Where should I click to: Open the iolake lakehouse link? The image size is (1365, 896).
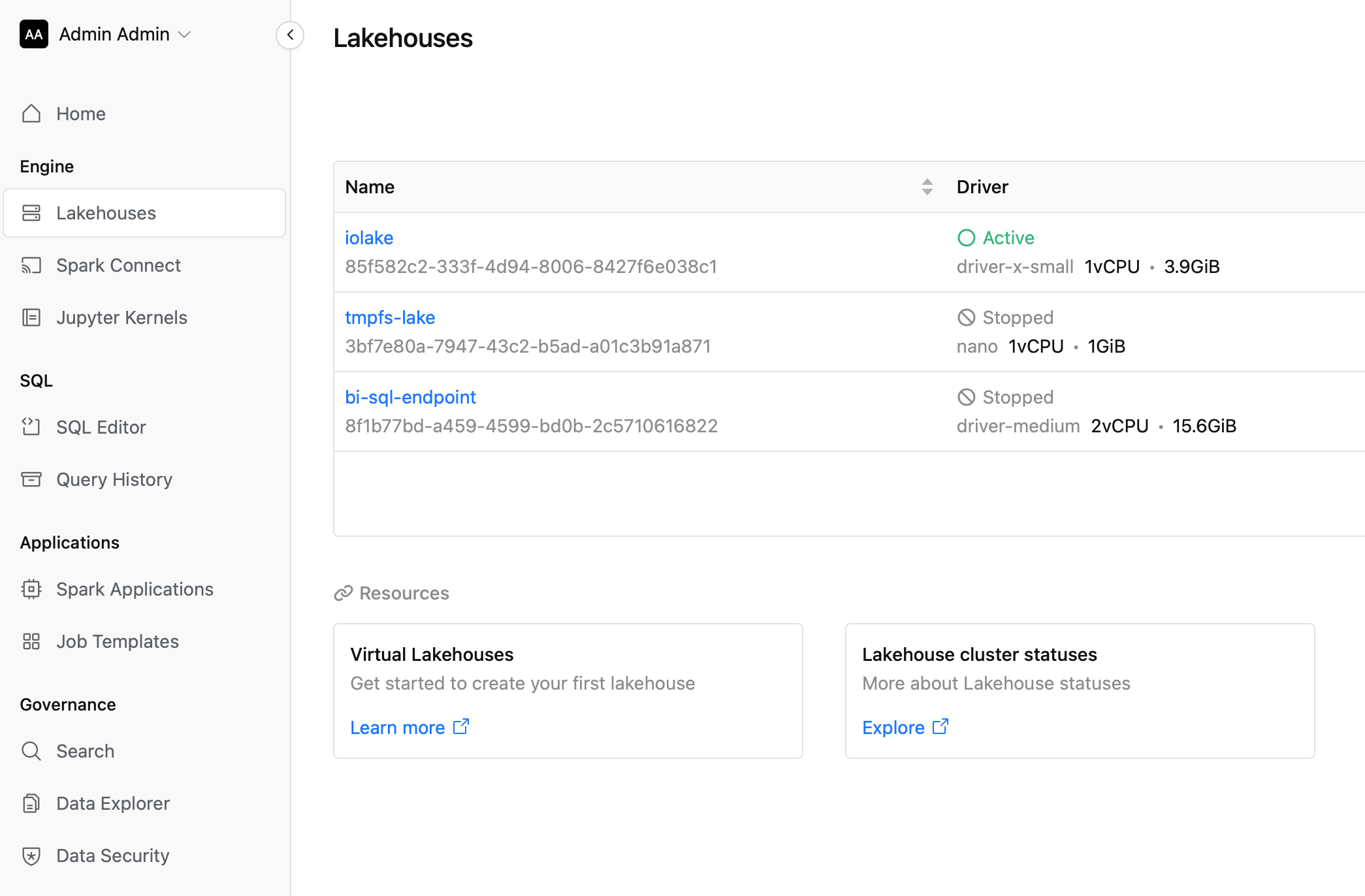click(x=369, y=238)
